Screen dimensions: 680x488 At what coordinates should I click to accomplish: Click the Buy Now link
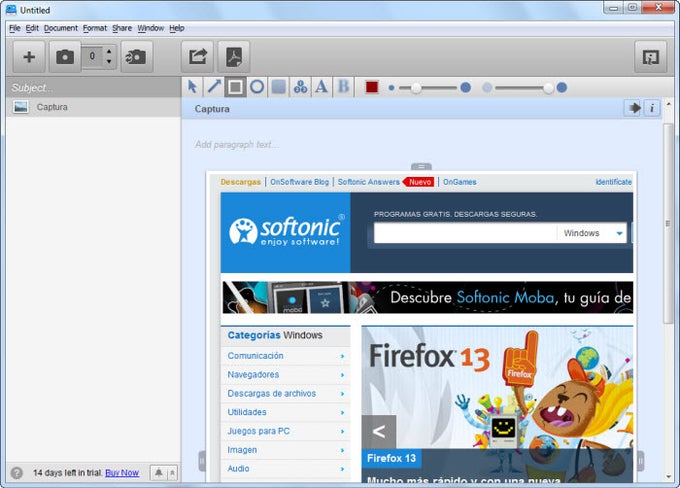pyautogui.click(x=122, y=473)
